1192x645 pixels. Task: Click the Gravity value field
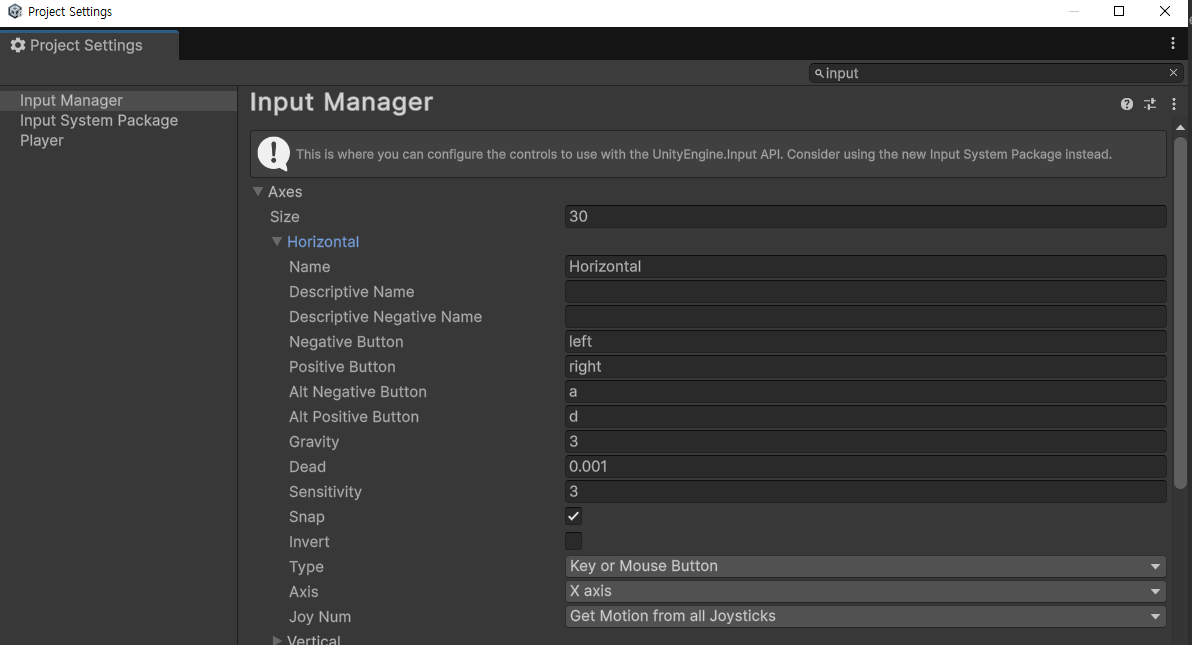click(x=865, y=442)
